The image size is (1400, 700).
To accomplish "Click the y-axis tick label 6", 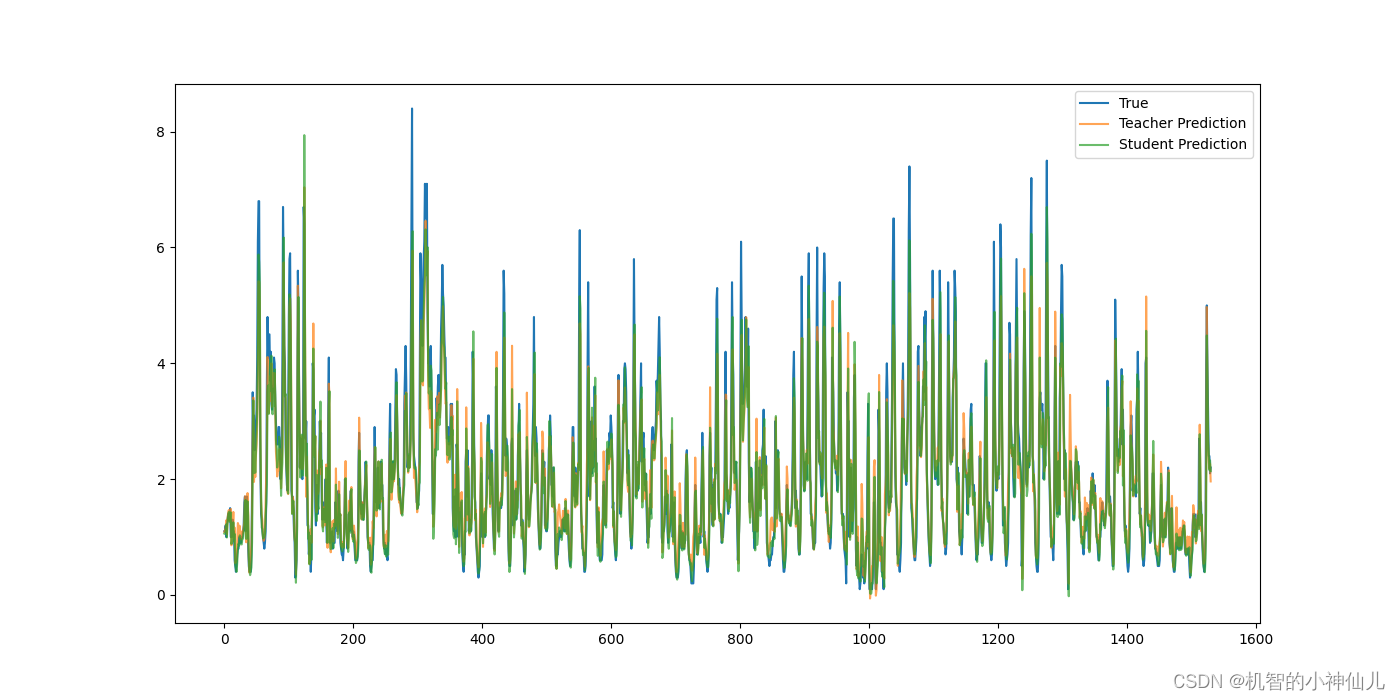I will tap(160, 248).
